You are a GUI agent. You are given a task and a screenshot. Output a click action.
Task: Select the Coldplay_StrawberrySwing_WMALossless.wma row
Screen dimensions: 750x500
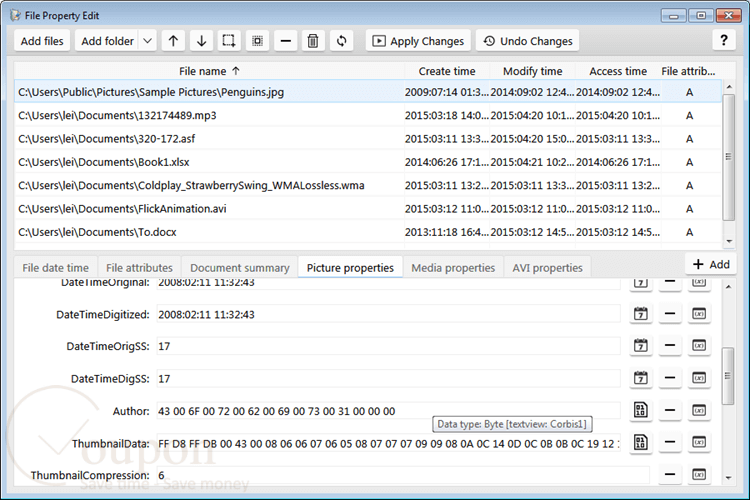367,185
